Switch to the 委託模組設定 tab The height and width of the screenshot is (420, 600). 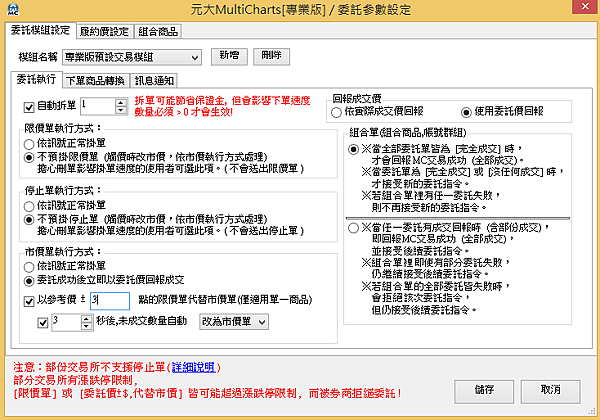pyautogui.click(x=41, y=30)
